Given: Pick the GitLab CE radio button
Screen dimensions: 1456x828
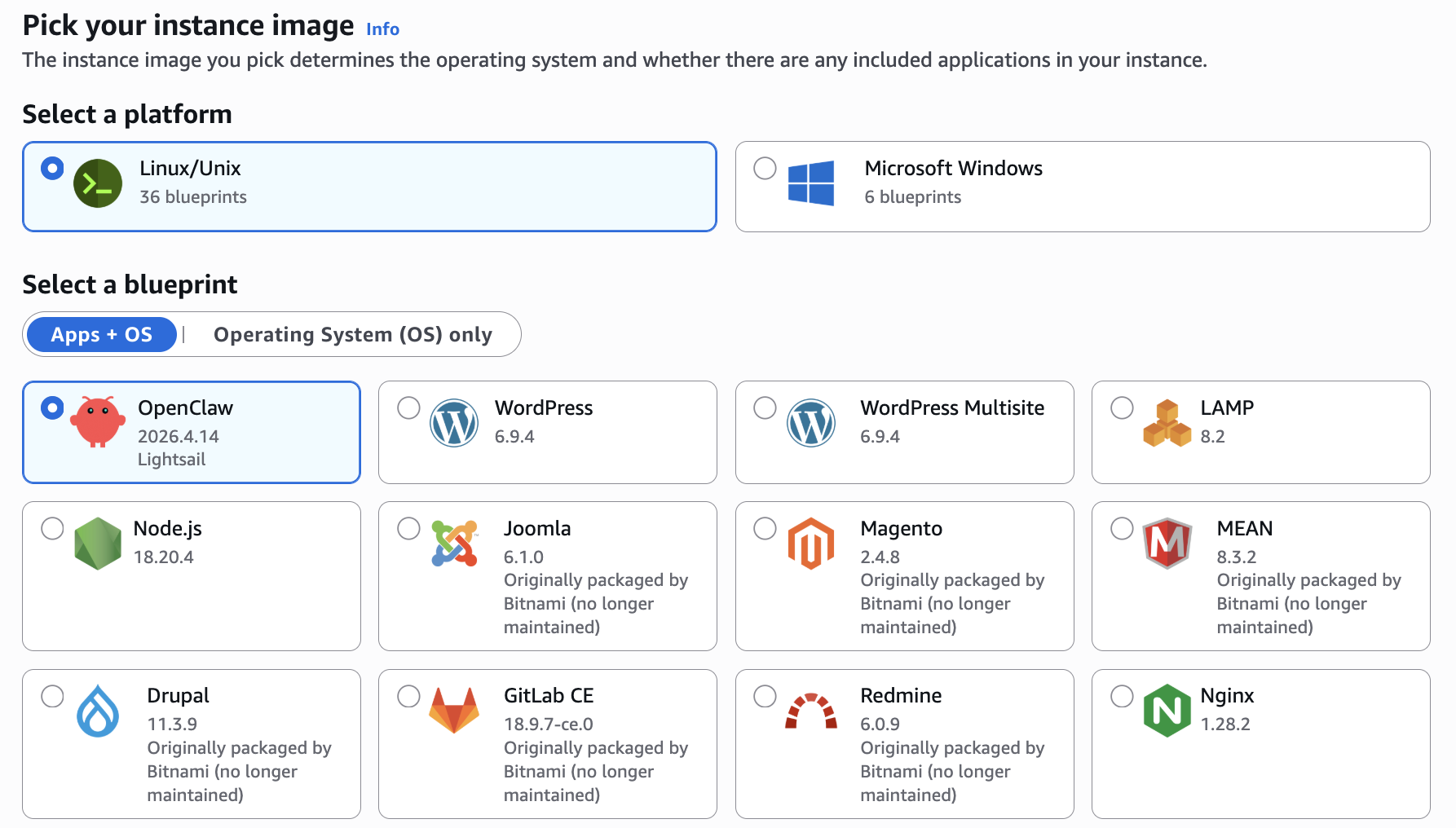Looking at the screenshot, I should click(408, 696).
